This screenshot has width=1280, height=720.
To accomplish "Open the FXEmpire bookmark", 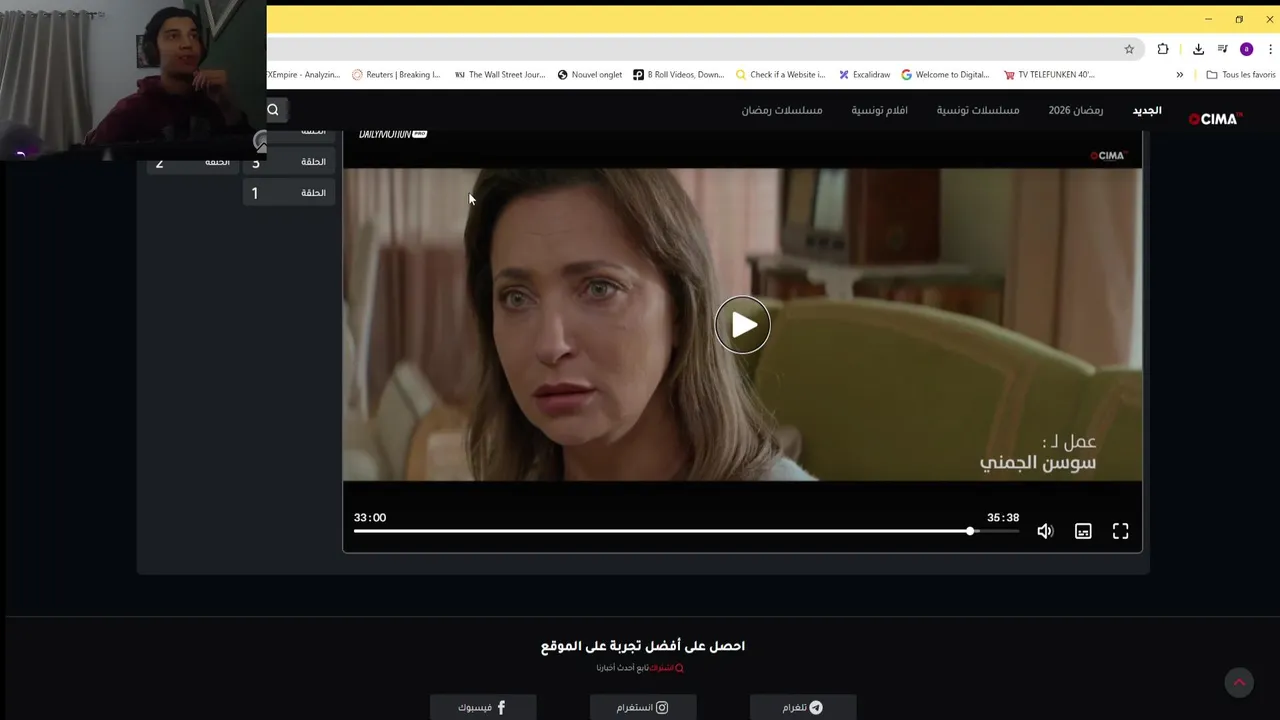I will pyautogui.click(x=304, y=75).
